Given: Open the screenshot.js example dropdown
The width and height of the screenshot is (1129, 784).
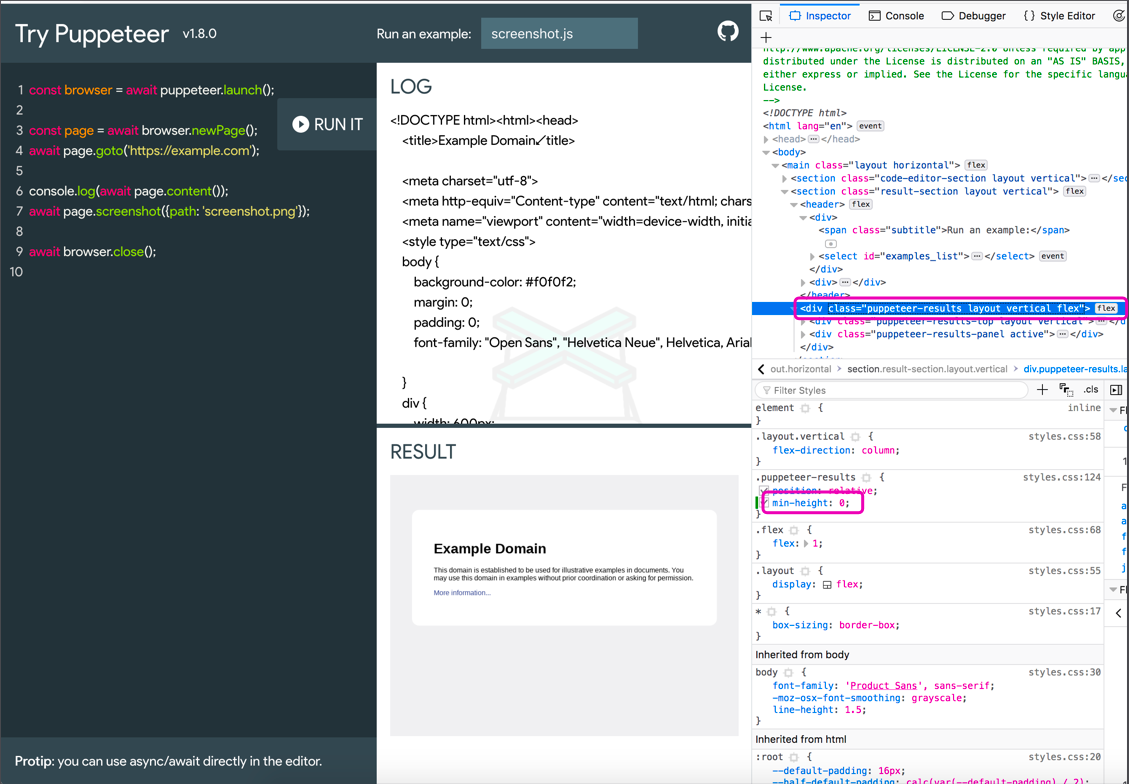Looking at the screenshot, I should (x=559, y=34).
